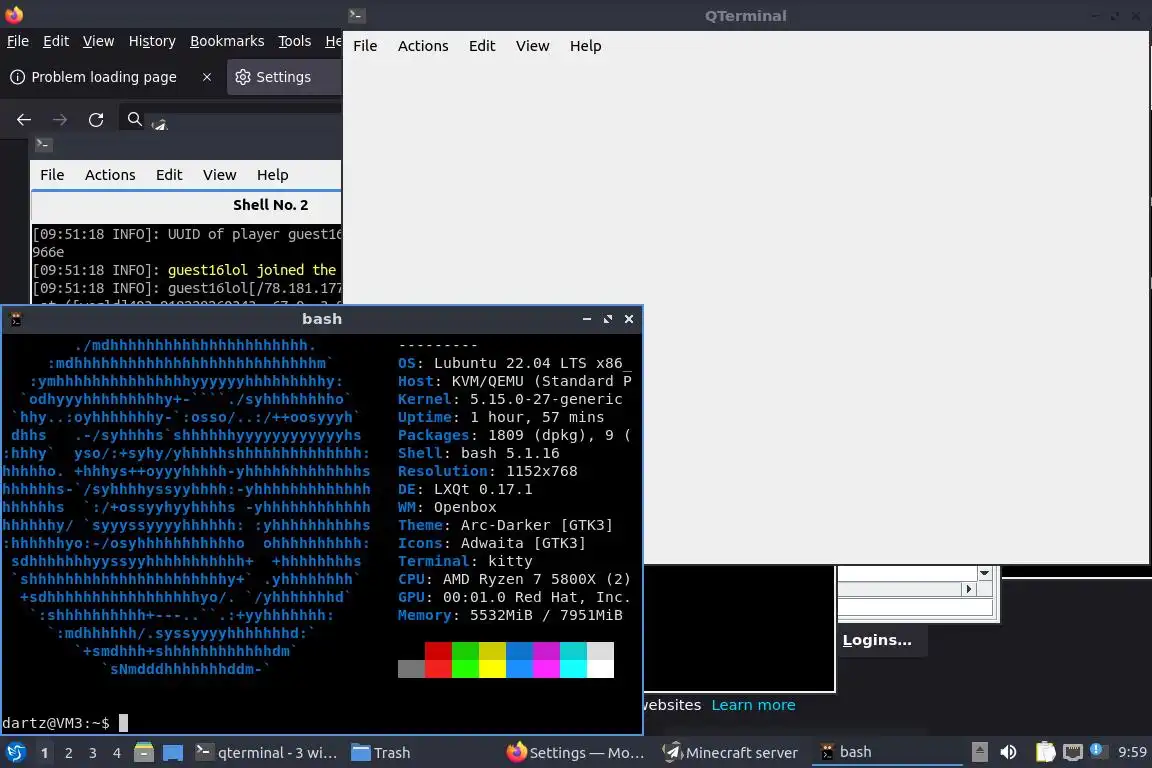The width and height of the screenshot is (1152, 768).
Task: Open the Firefox Tools menu
Action: tap(295, 41)
